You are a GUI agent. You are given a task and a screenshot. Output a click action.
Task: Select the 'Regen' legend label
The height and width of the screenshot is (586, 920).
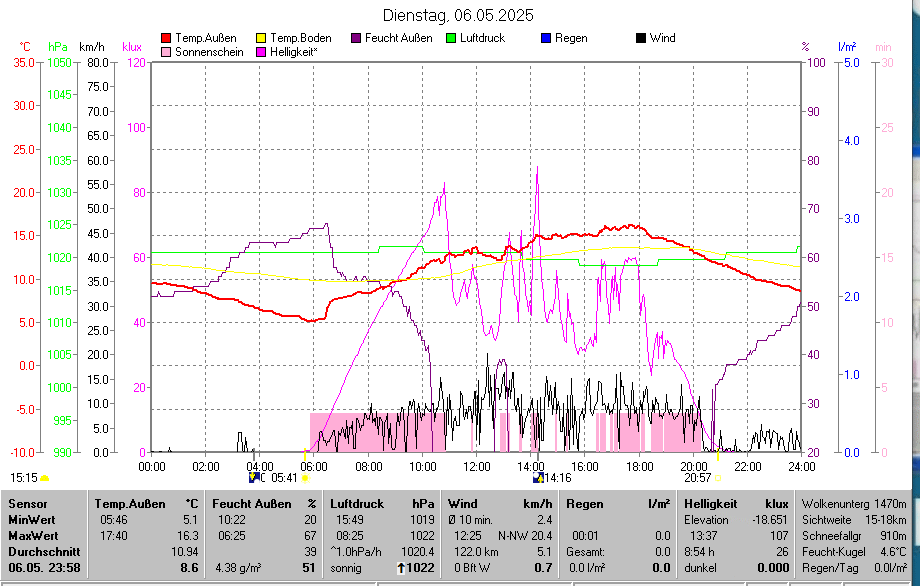[x=571, y=38]
